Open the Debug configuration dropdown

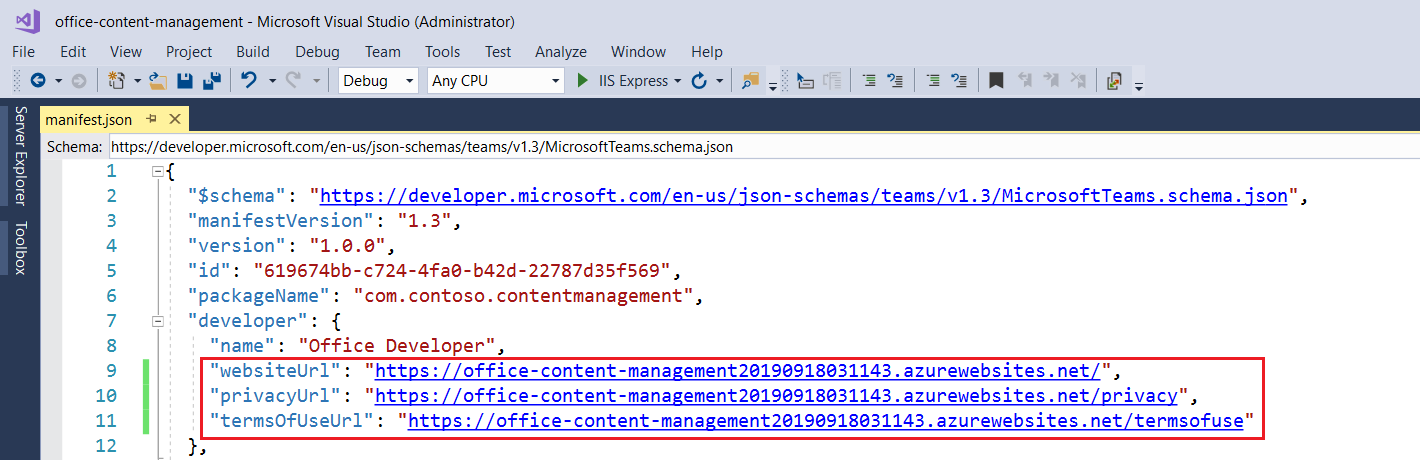click(x=379, y=81)
